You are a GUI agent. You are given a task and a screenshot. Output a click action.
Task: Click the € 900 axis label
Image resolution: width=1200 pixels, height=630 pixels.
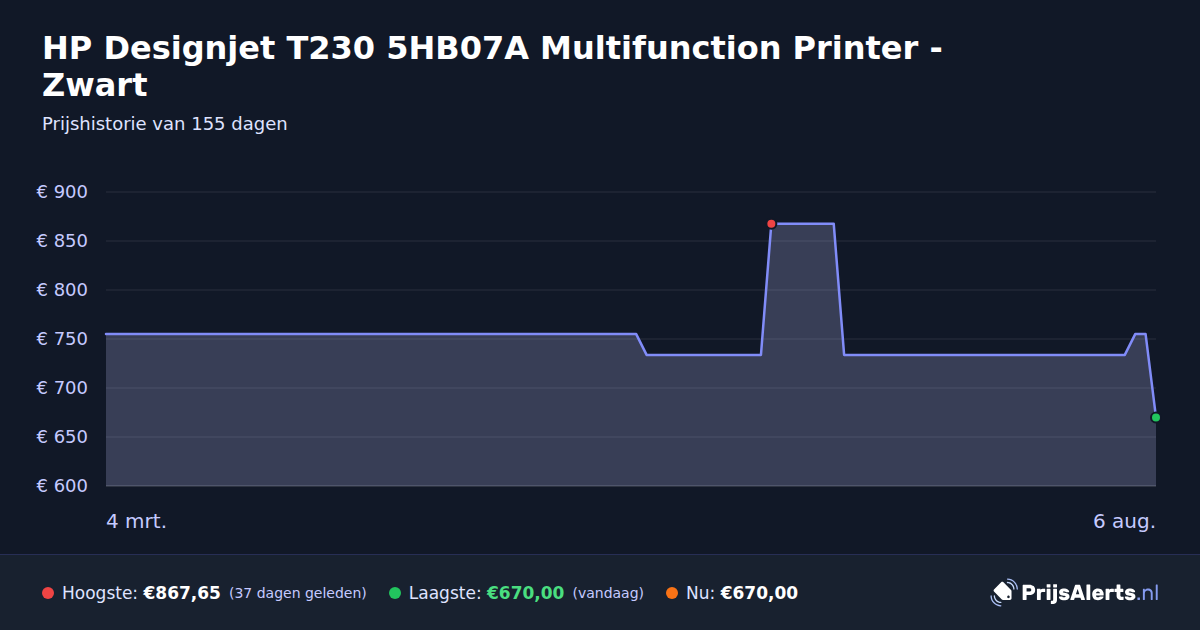coord(63,192)
